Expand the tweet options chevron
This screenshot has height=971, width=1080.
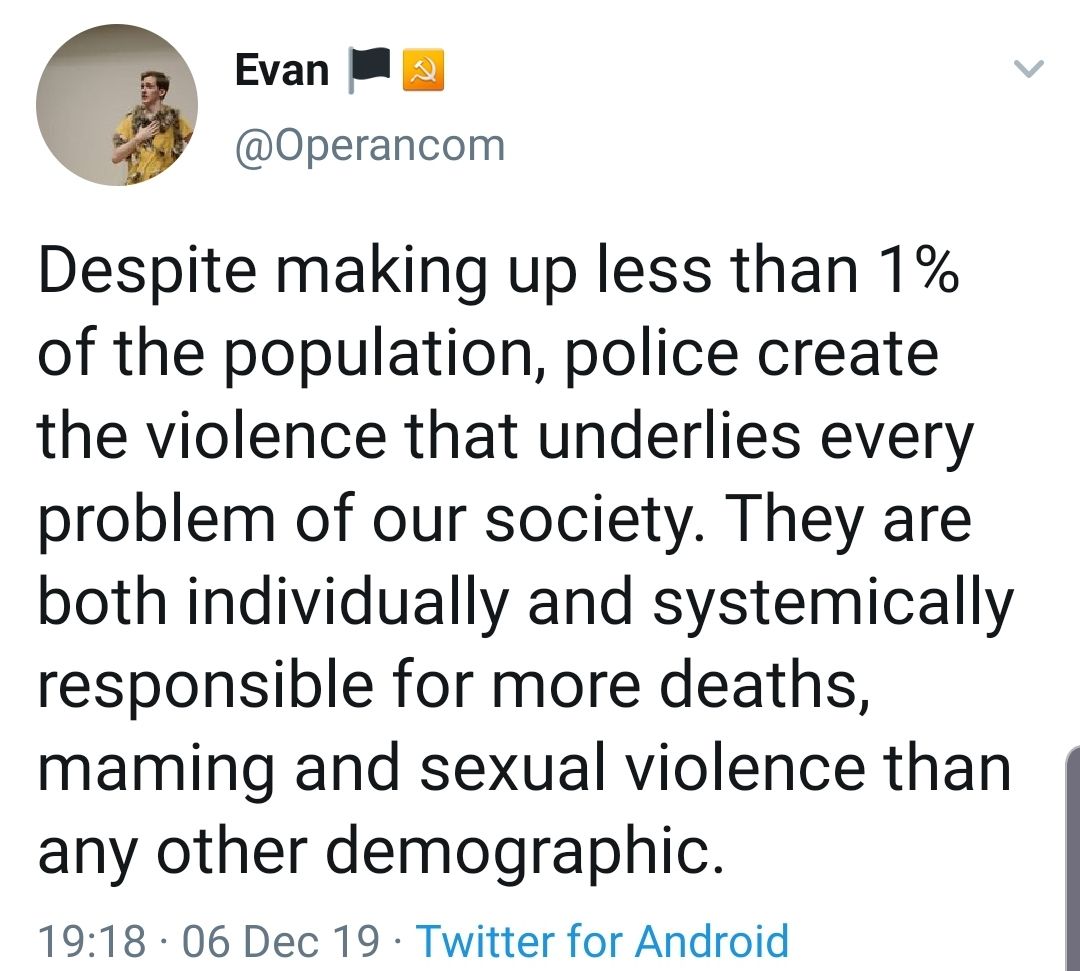pyautogui.click(x=1029, y=68)
